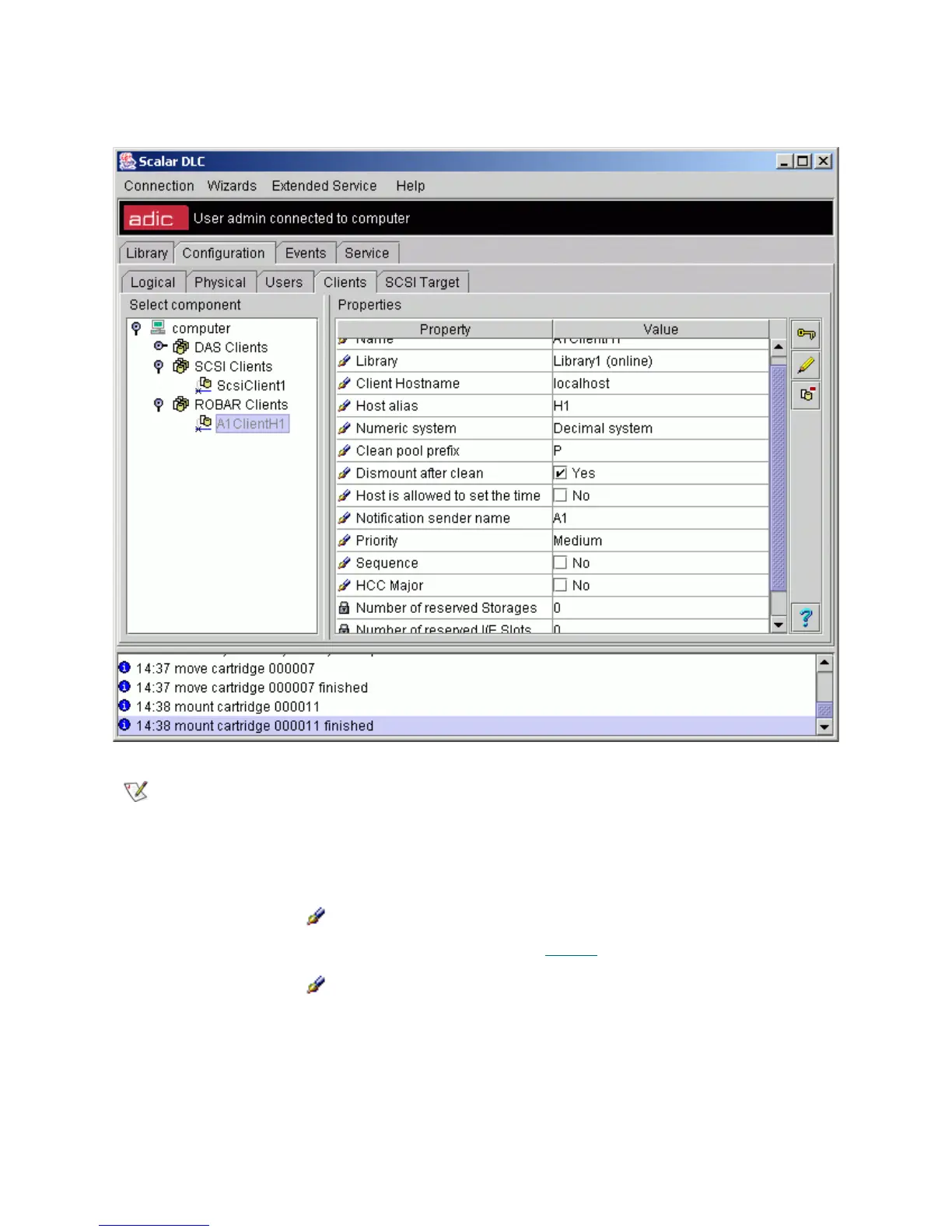This screenshot has height=1232, width=952.
Task: Open the question mark help button
Action: [x=806, y=618]
